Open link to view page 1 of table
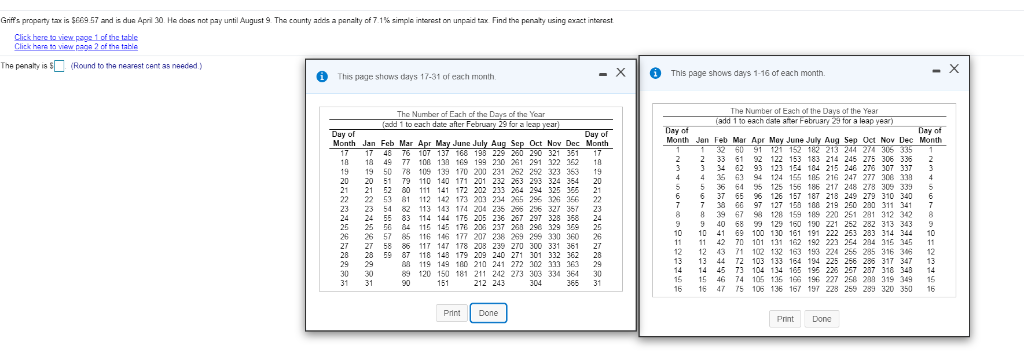 [x=76, y=37]
